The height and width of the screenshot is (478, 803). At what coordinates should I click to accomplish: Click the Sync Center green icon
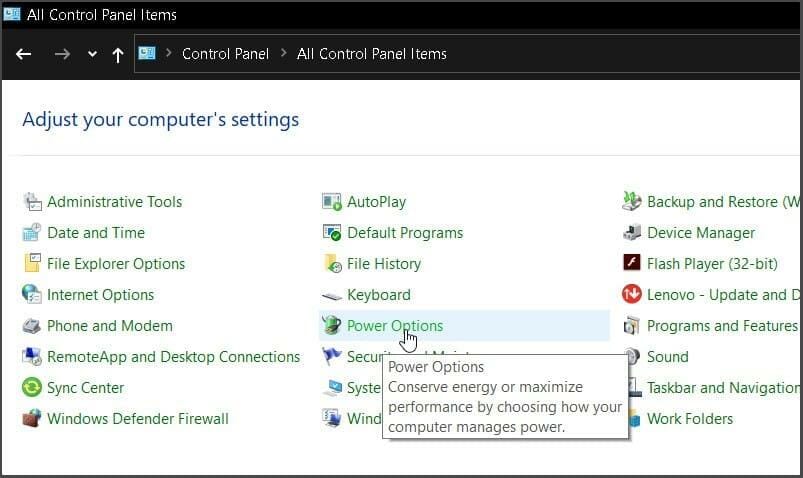click(32, 387)
